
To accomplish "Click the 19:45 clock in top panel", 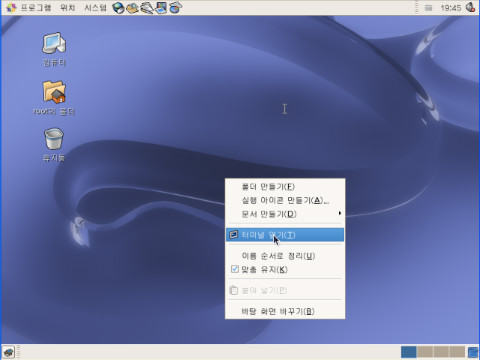I will point(451,8).
